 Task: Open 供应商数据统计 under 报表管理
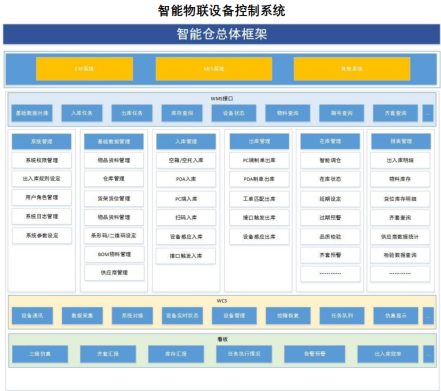point(400,237)
